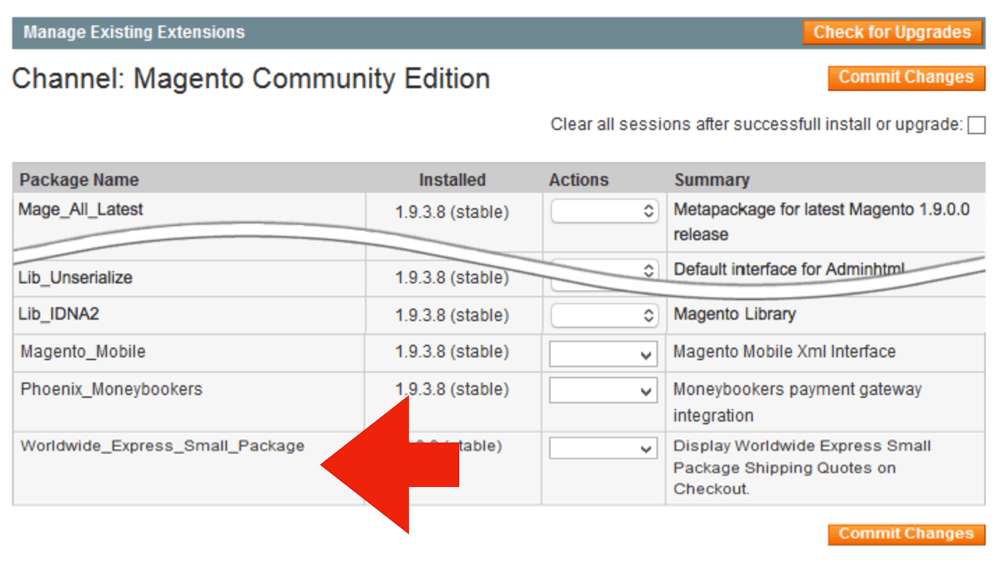1000x562 pixels.
Task: Click installed version of Mage_All_Latest
Action: point(452,212)
